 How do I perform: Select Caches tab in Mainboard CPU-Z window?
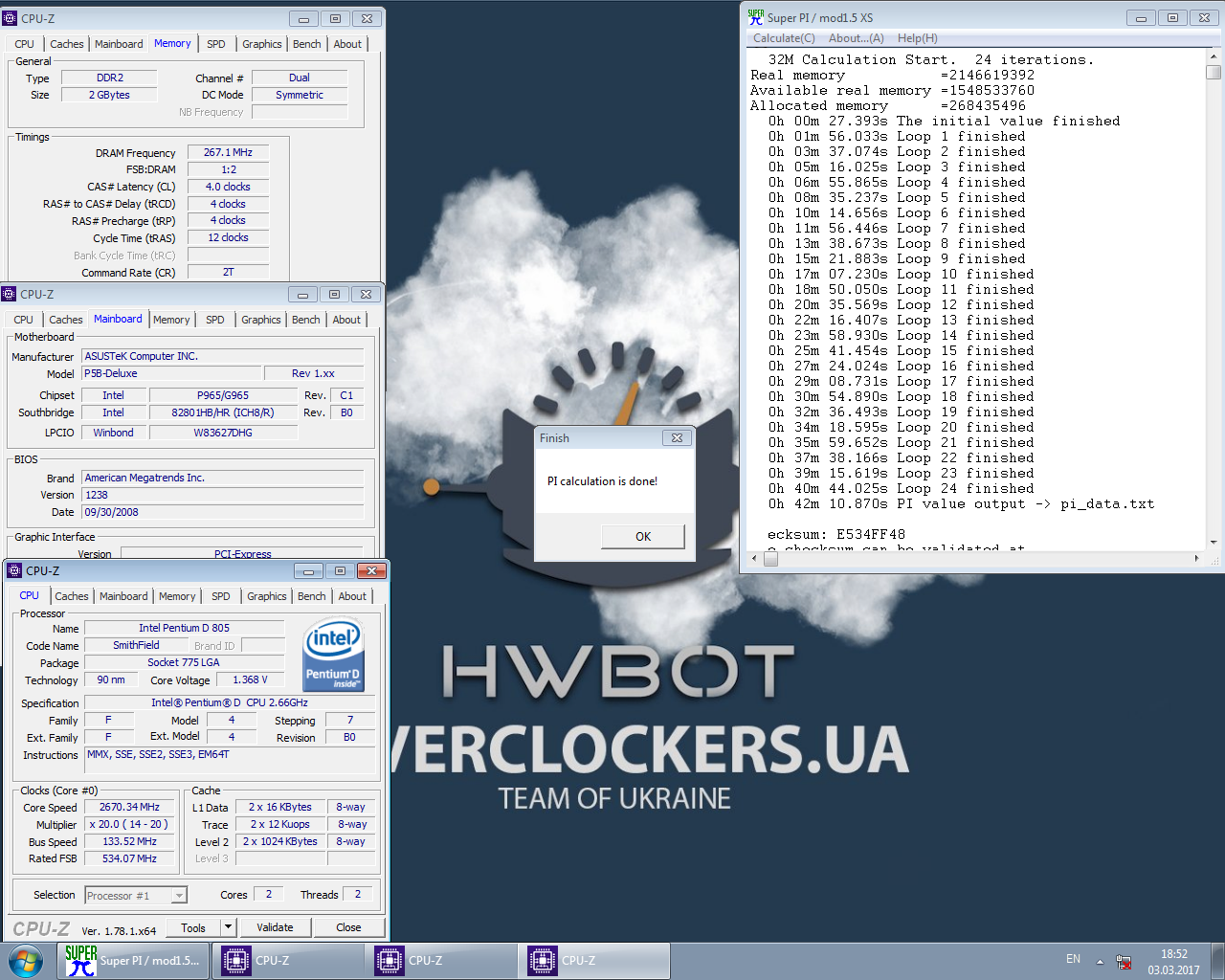pyautogui.click(x=66, y=320)
